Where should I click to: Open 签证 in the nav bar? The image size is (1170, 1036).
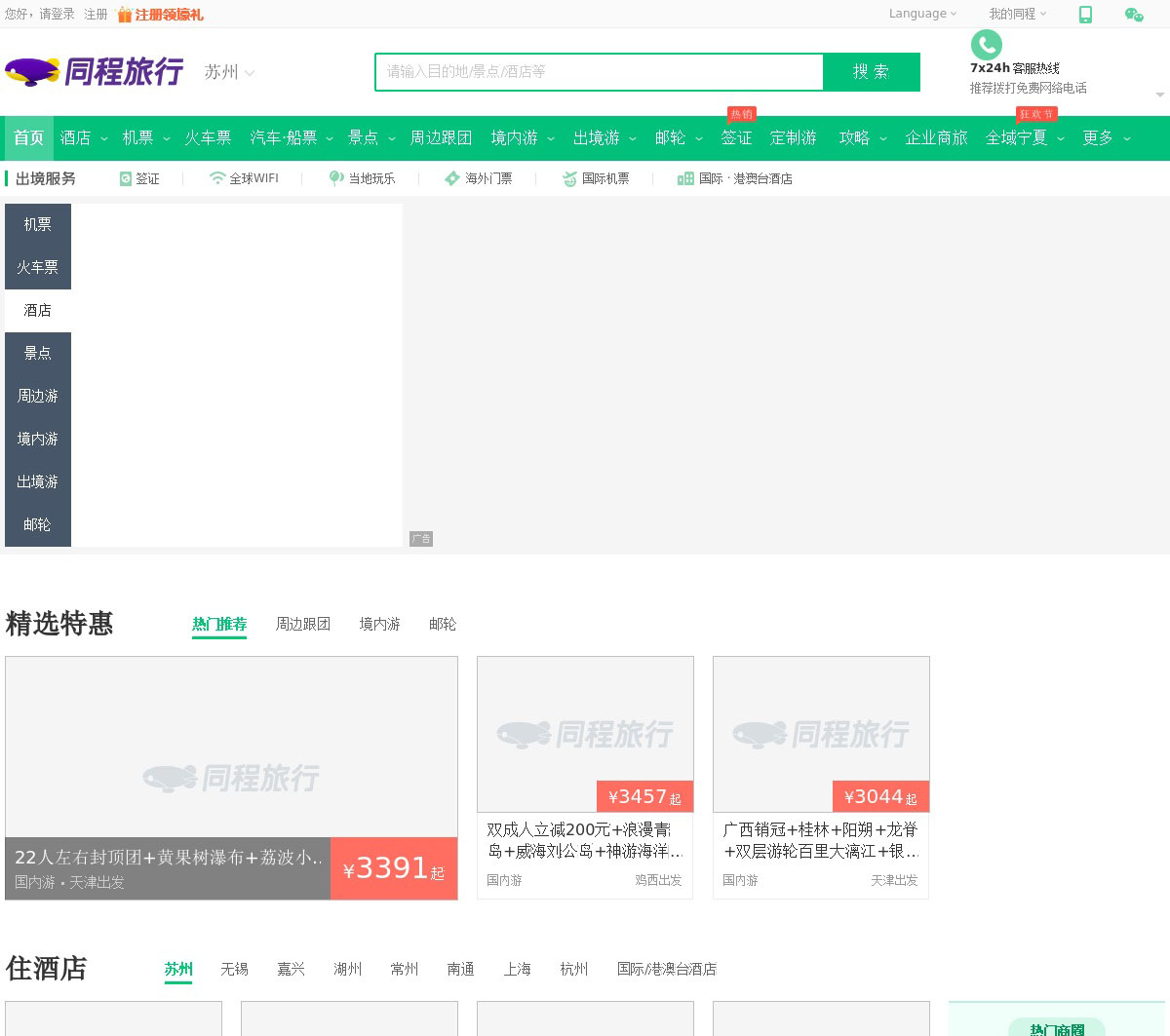pyautogui.click(x=736, y=137)
